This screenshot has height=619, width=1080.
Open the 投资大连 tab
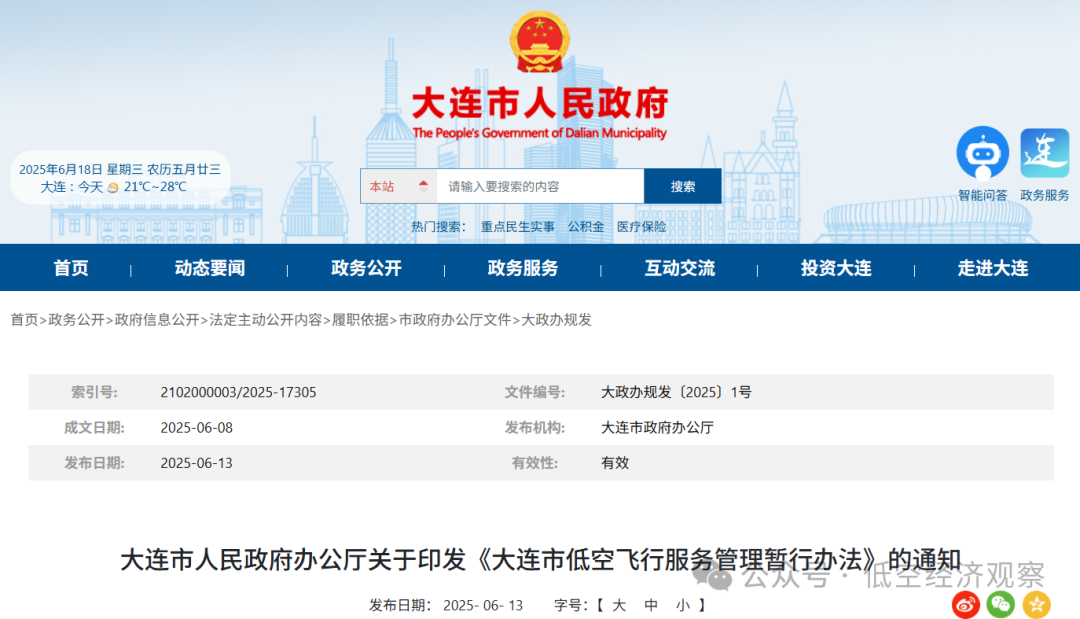[x=835, y=267]
